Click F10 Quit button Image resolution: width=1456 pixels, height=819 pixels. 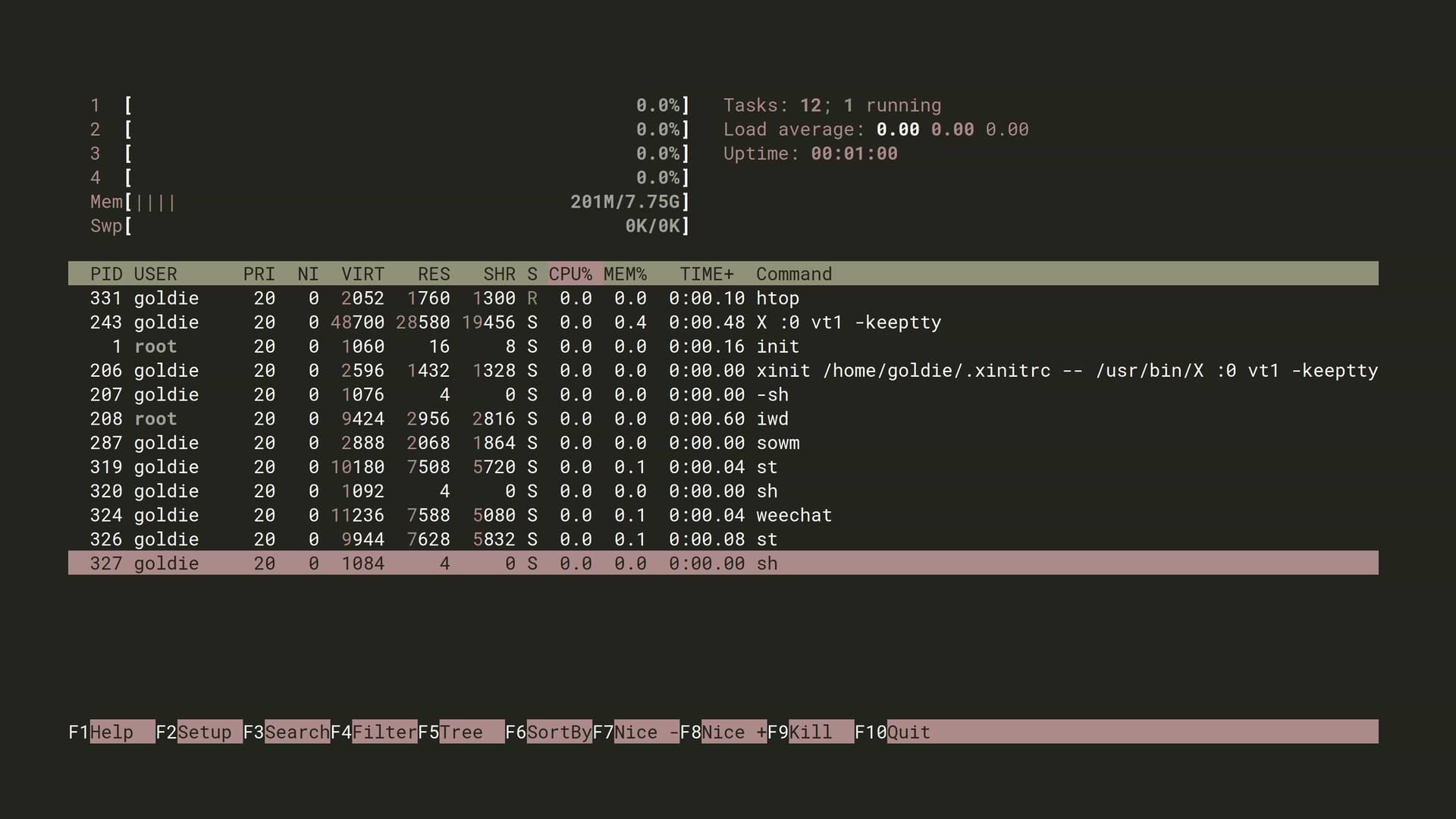(893, 732)
